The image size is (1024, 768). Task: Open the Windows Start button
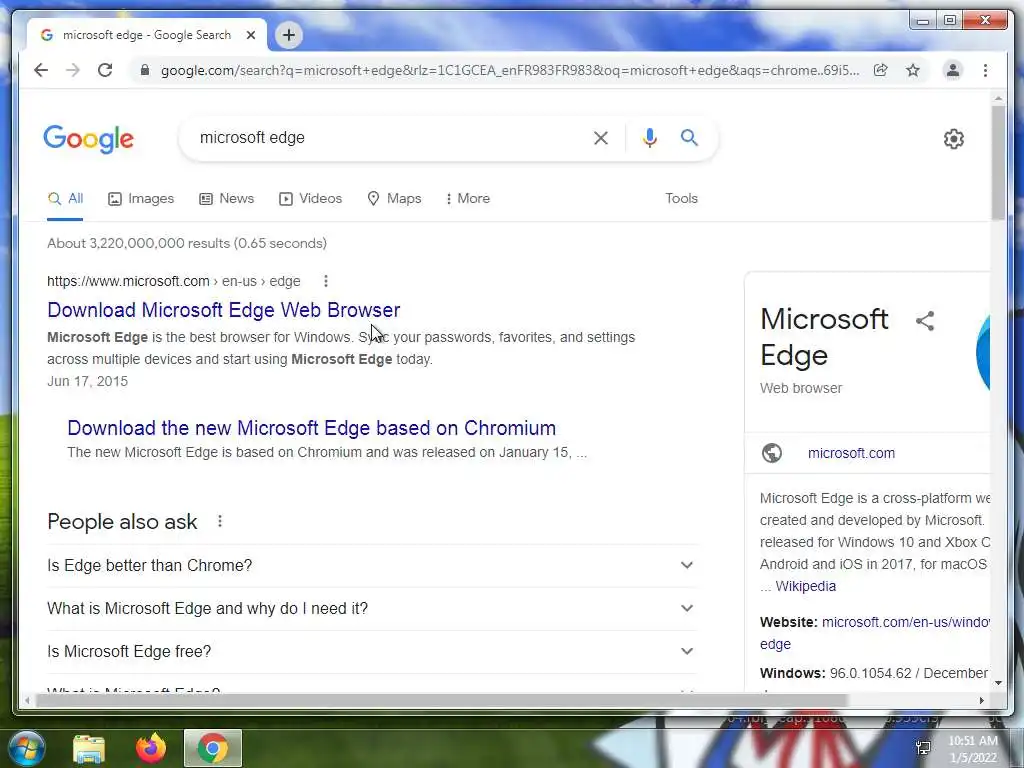click(26, 748)
